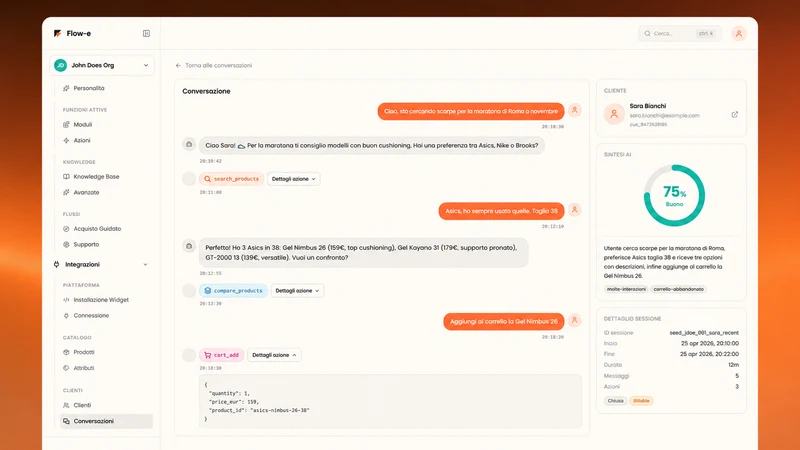Viewport: 800px width, 450px height.
Task: Click the search_products action tag
Action: pos(232,179)
